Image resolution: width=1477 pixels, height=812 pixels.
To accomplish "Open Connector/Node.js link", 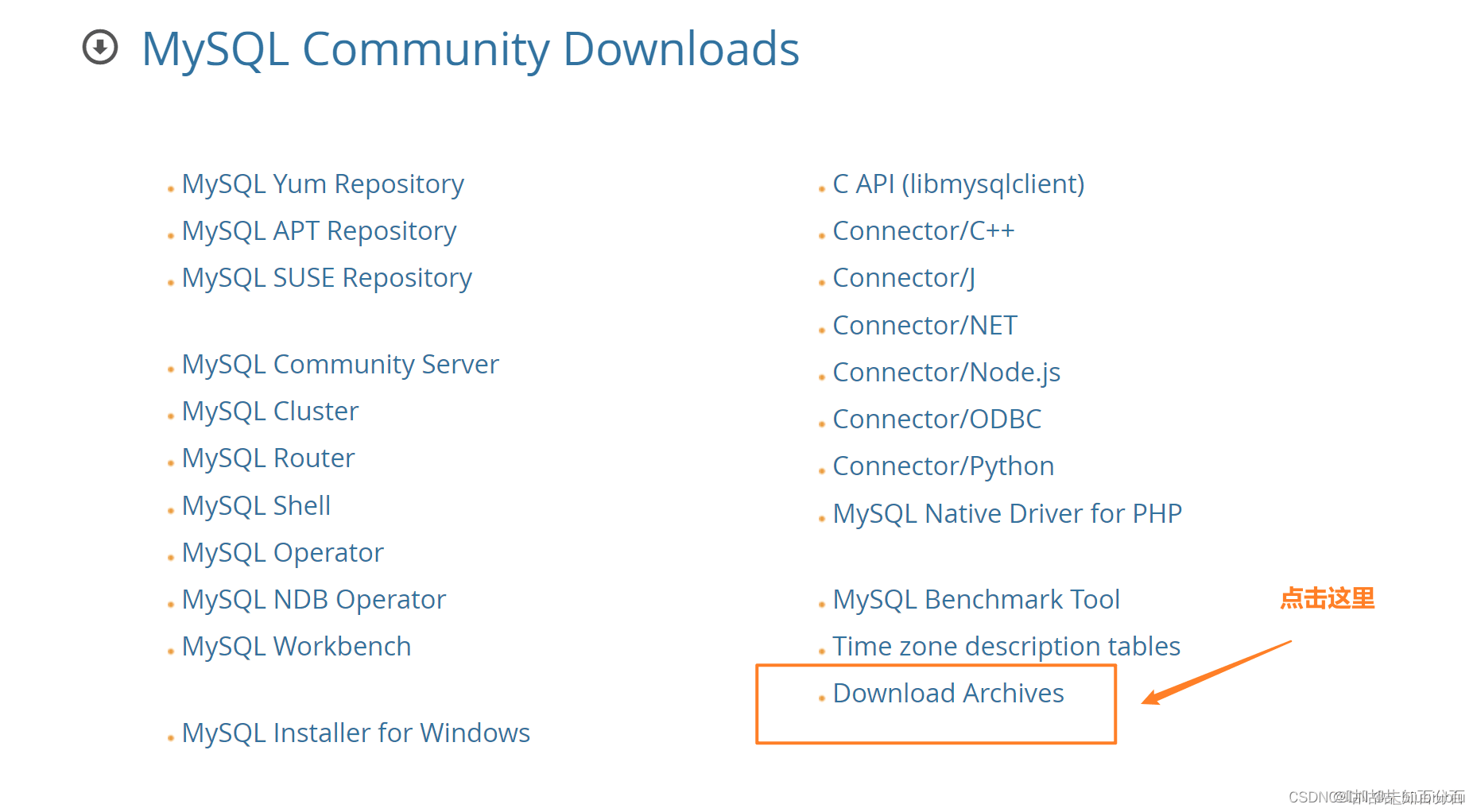I will (x=947, y=373).
